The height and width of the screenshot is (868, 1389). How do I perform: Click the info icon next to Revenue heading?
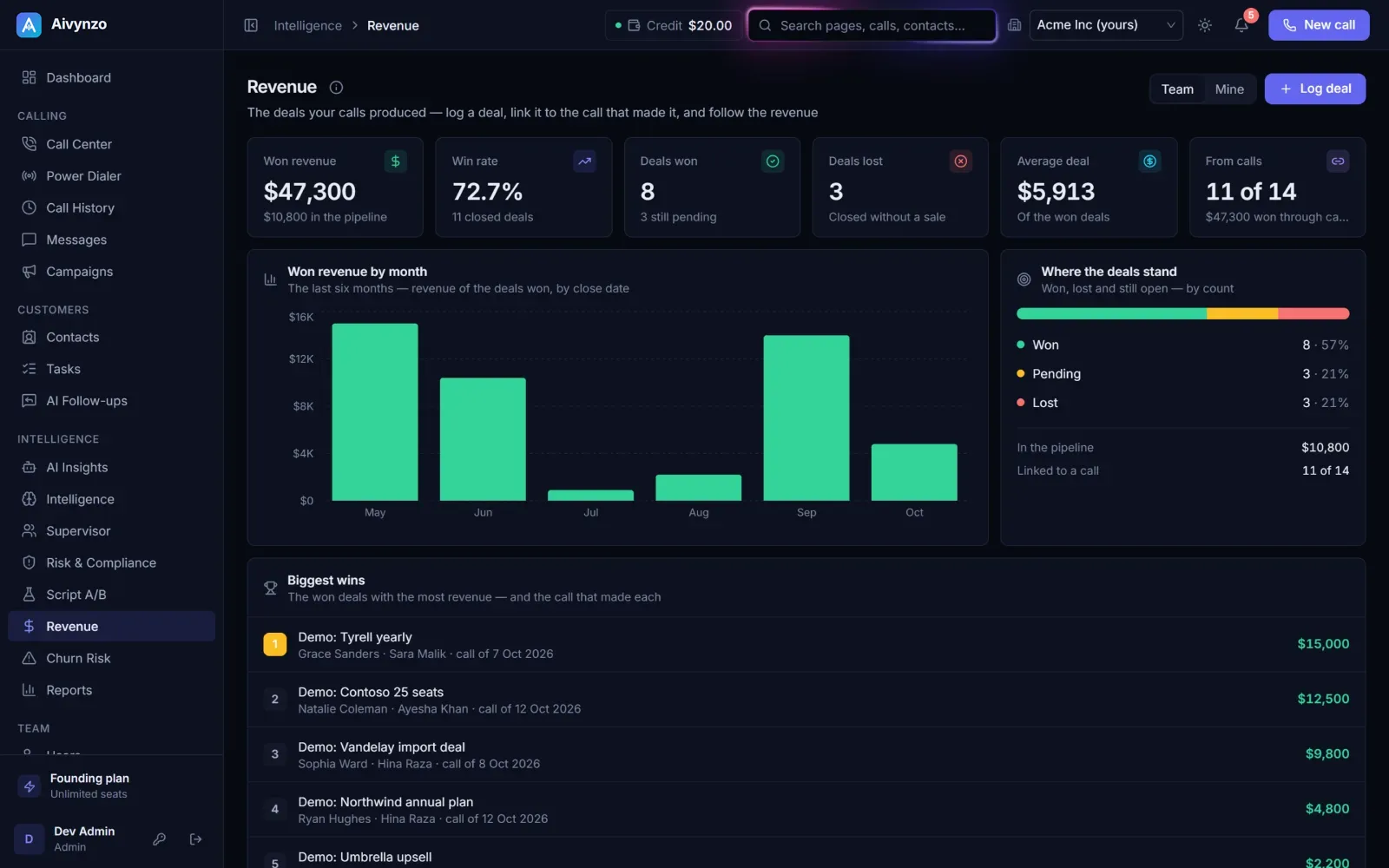tap(337, 88)
